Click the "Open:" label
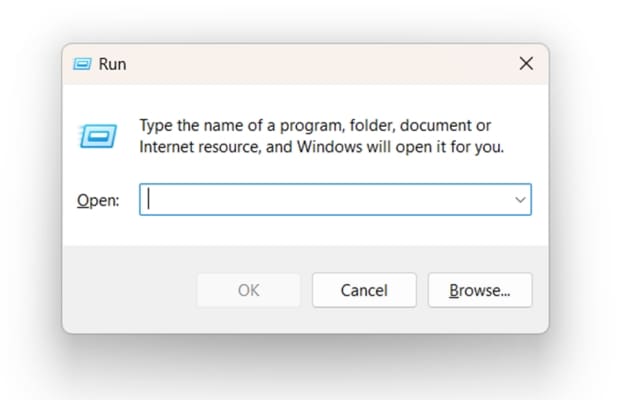Viewport: 640px width, 400px height. tap(98, 200)
